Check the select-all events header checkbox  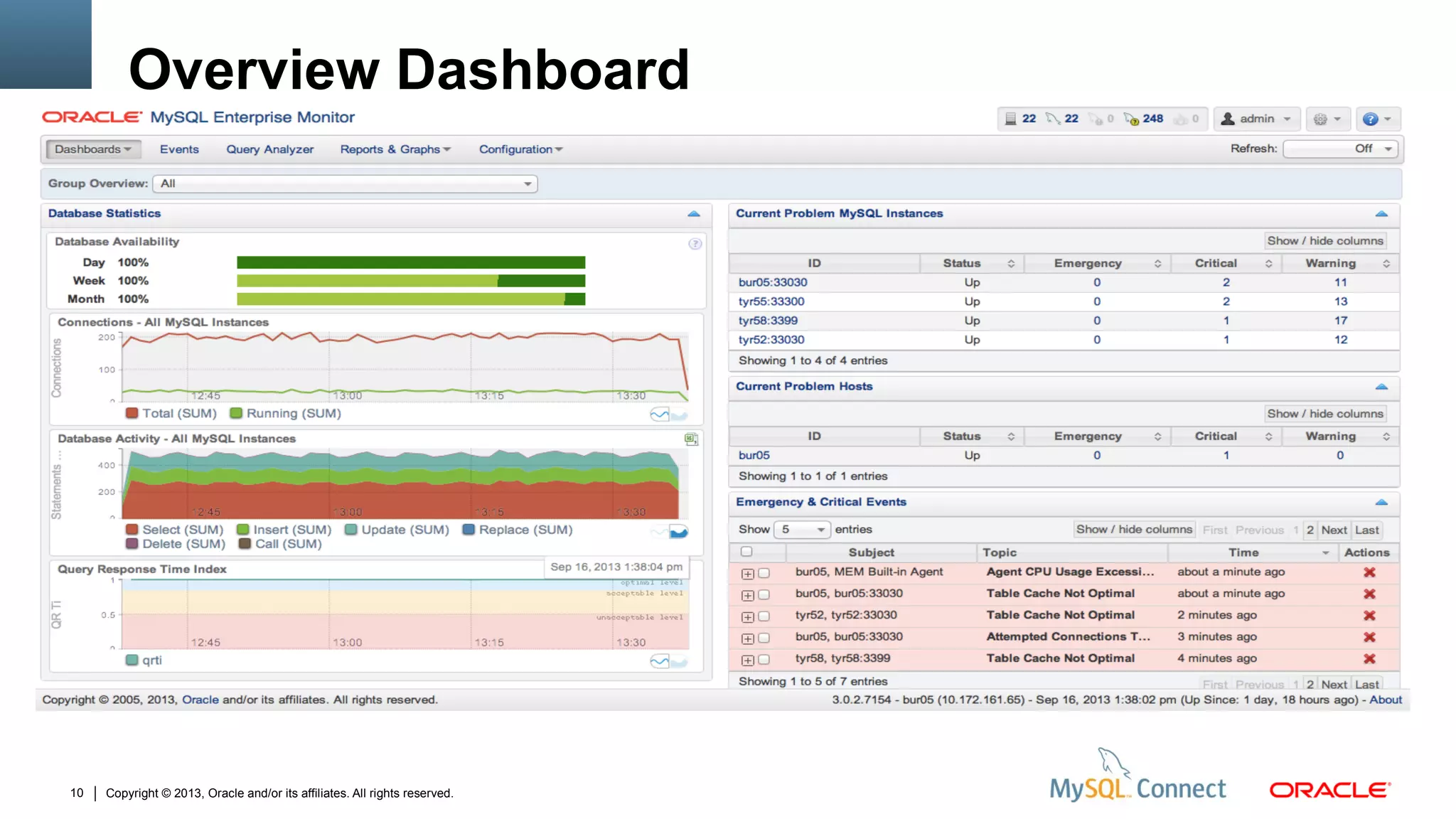point(746,552)
